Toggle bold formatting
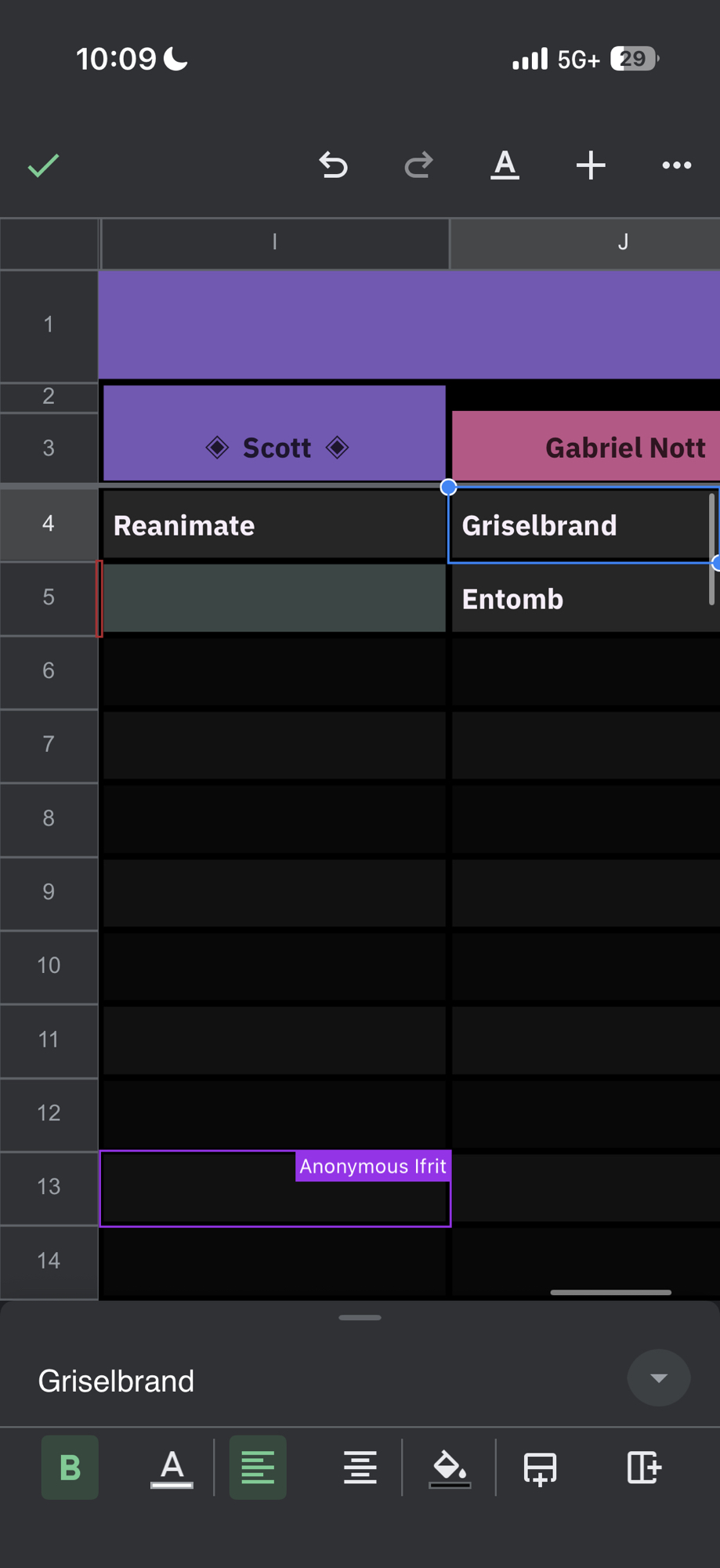The width and height of the screenshot is (720, 1568). tap(70, 1468)
